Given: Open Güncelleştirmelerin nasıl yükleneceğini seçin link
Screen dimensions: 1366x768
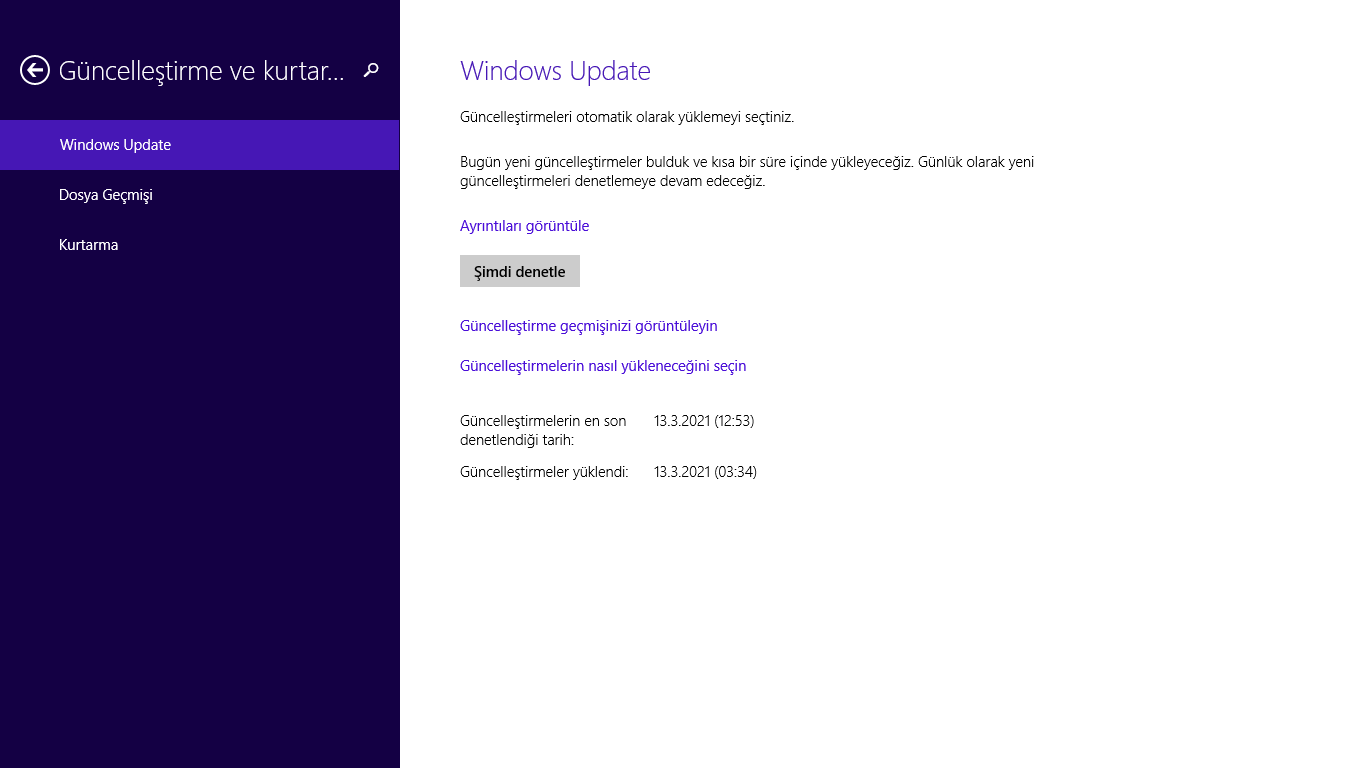Looking at the screenshot, I should click(603, 366).
